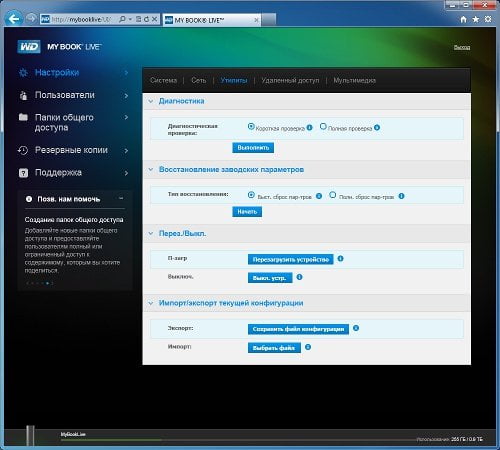The image size is (500, 450).
Task: Switch to the Утилиты tab
Action: [x=234, y=80]
